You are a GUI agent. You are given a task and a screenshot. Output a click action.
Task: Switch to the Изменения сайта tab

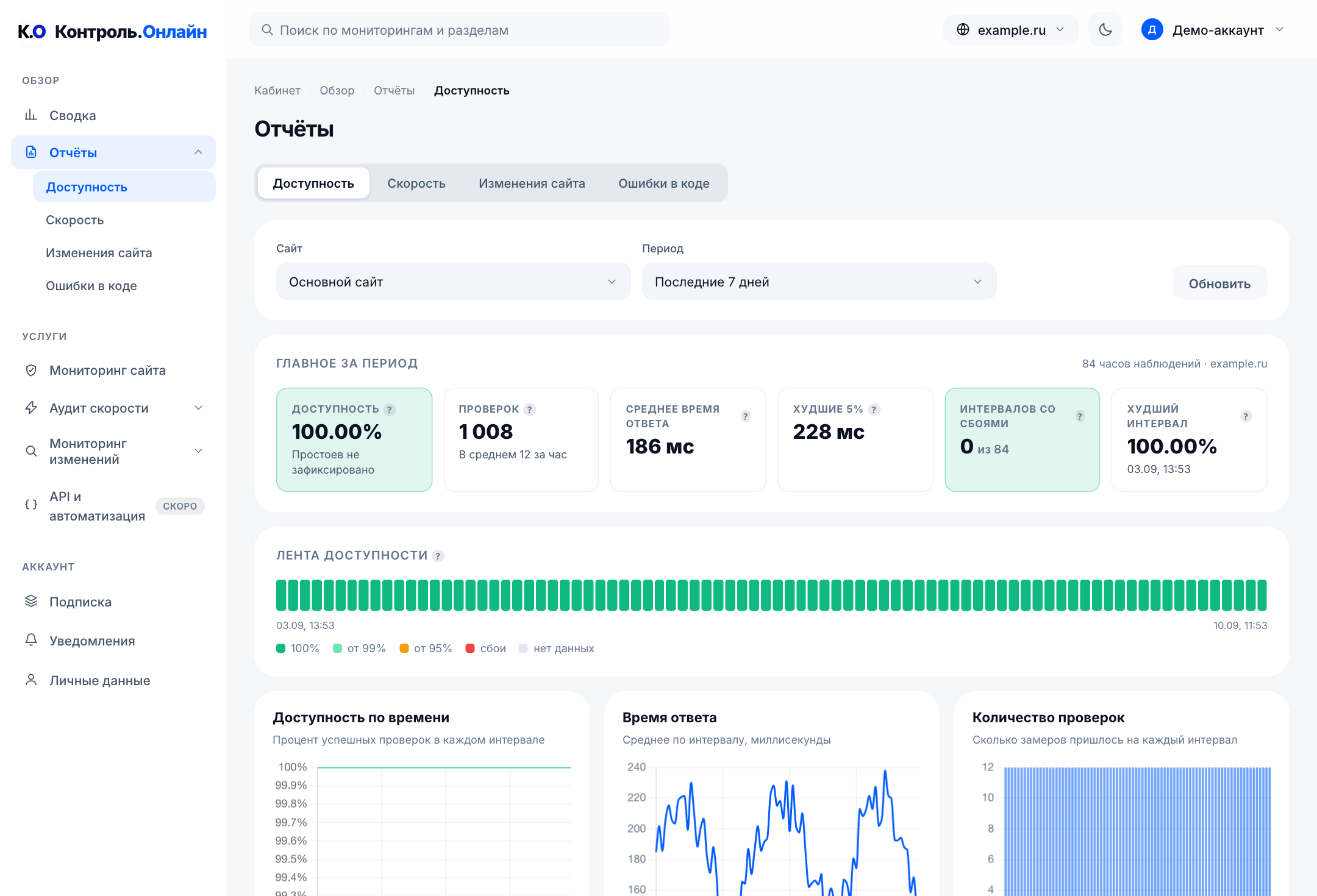tap(532, 183)
